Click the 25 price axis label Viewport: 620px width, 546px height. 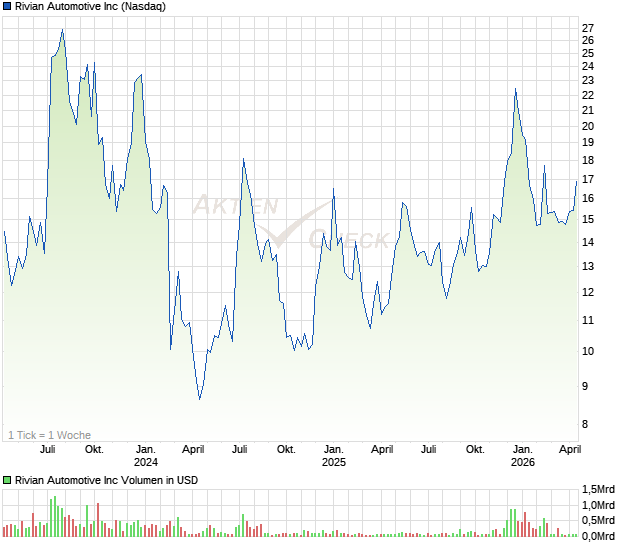click(588, 53)
